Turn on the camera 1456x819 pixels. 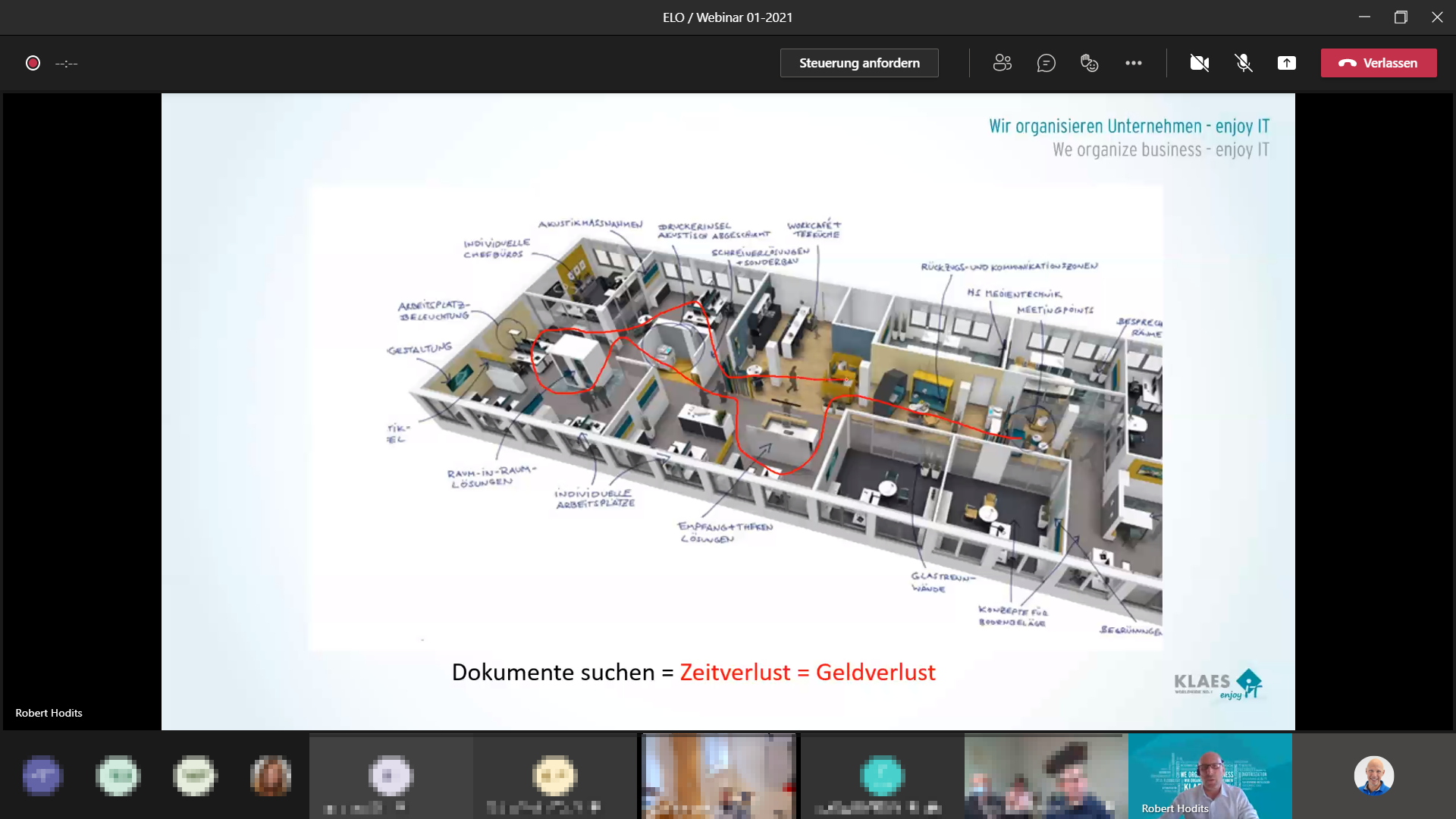(1199, 63)
